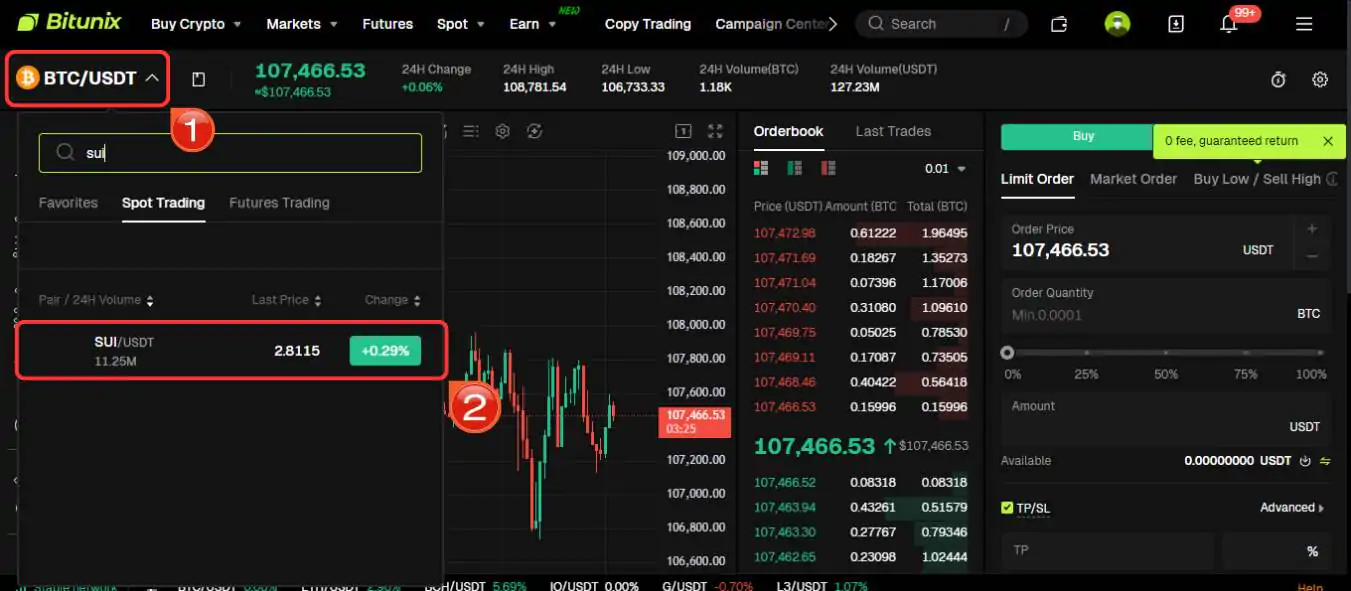Open the Markets dropdown menu
The height and width of the screenshot is (591, 1351).
(x=303, y=24)
